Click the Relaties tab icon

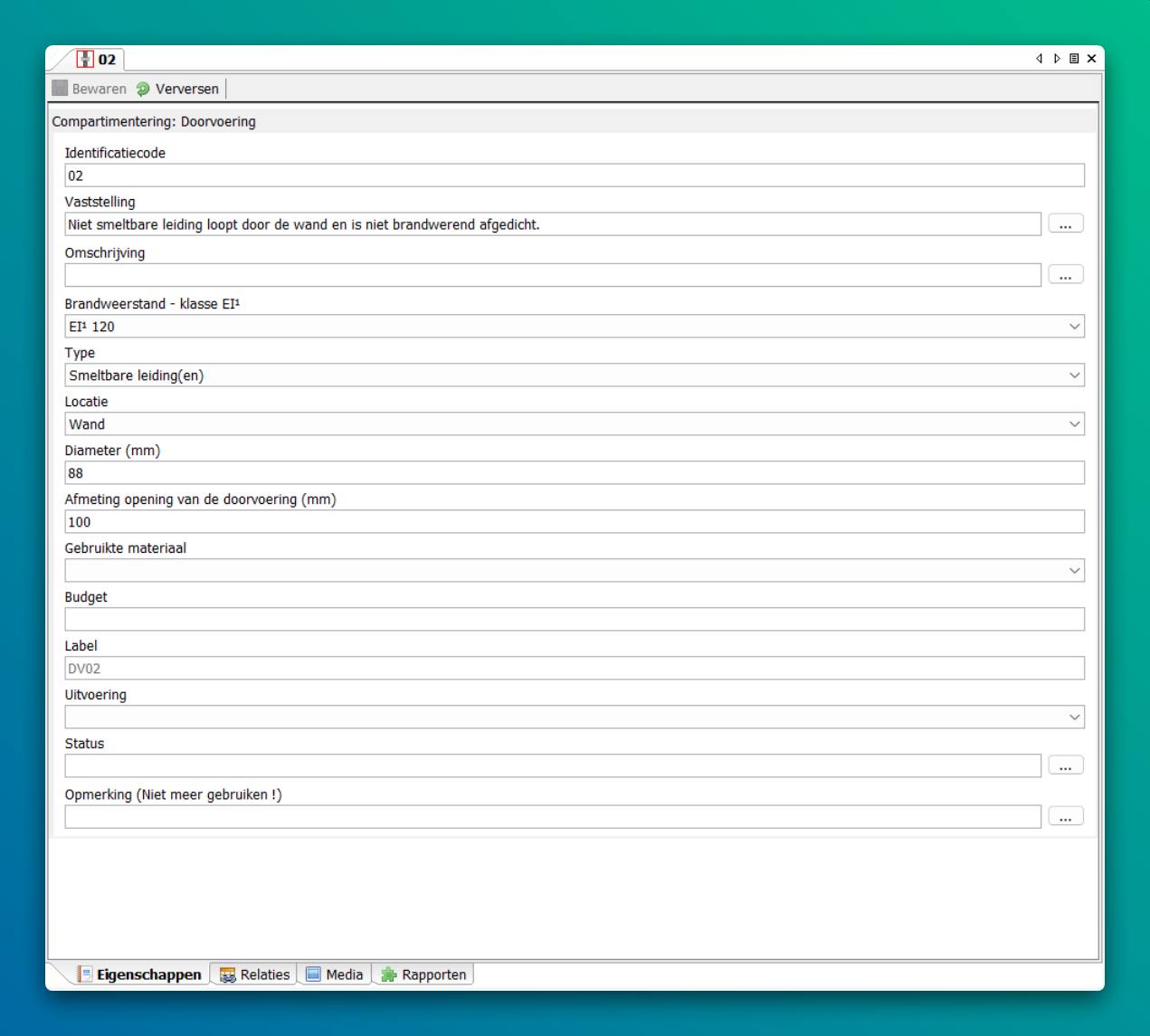click(x=228, y=974)
